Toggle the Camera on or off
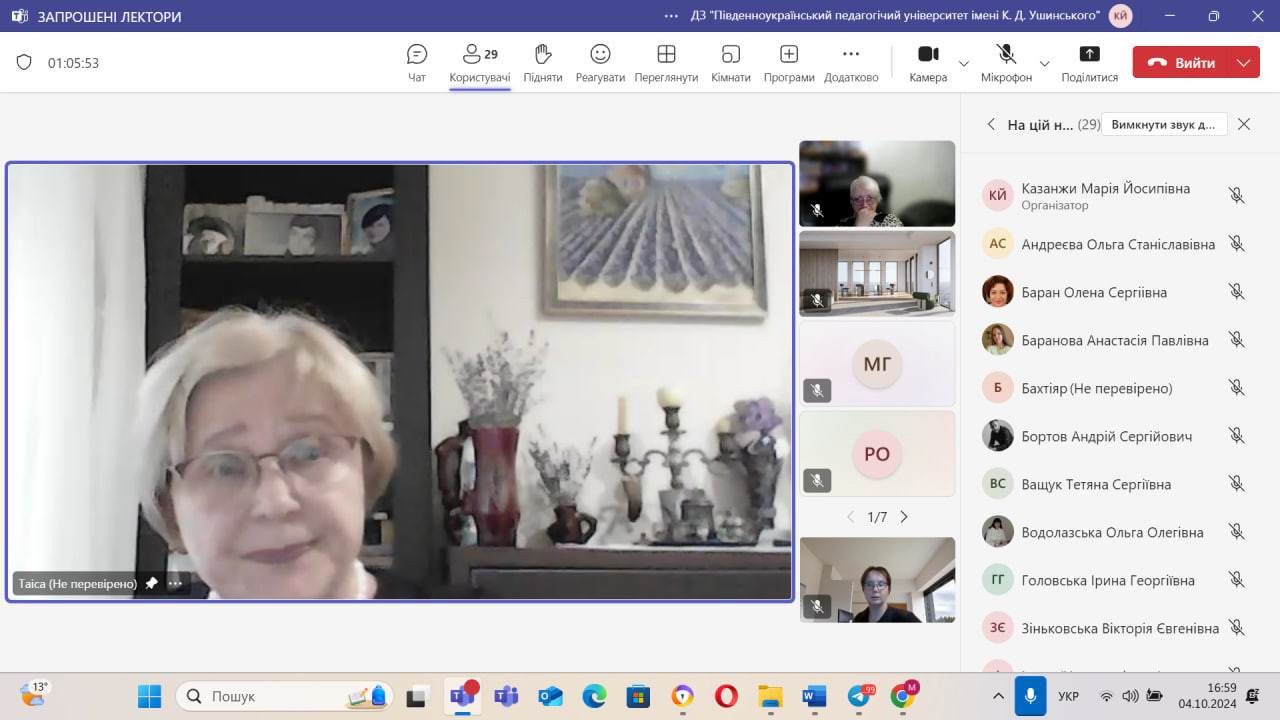 point(928,55)
